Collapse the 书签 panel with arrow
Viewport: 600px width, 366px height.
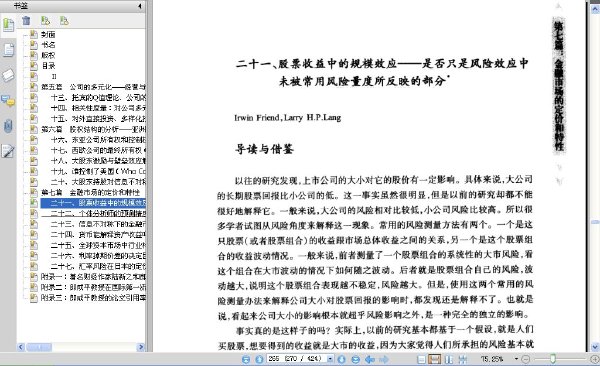[x=140, y=6]
